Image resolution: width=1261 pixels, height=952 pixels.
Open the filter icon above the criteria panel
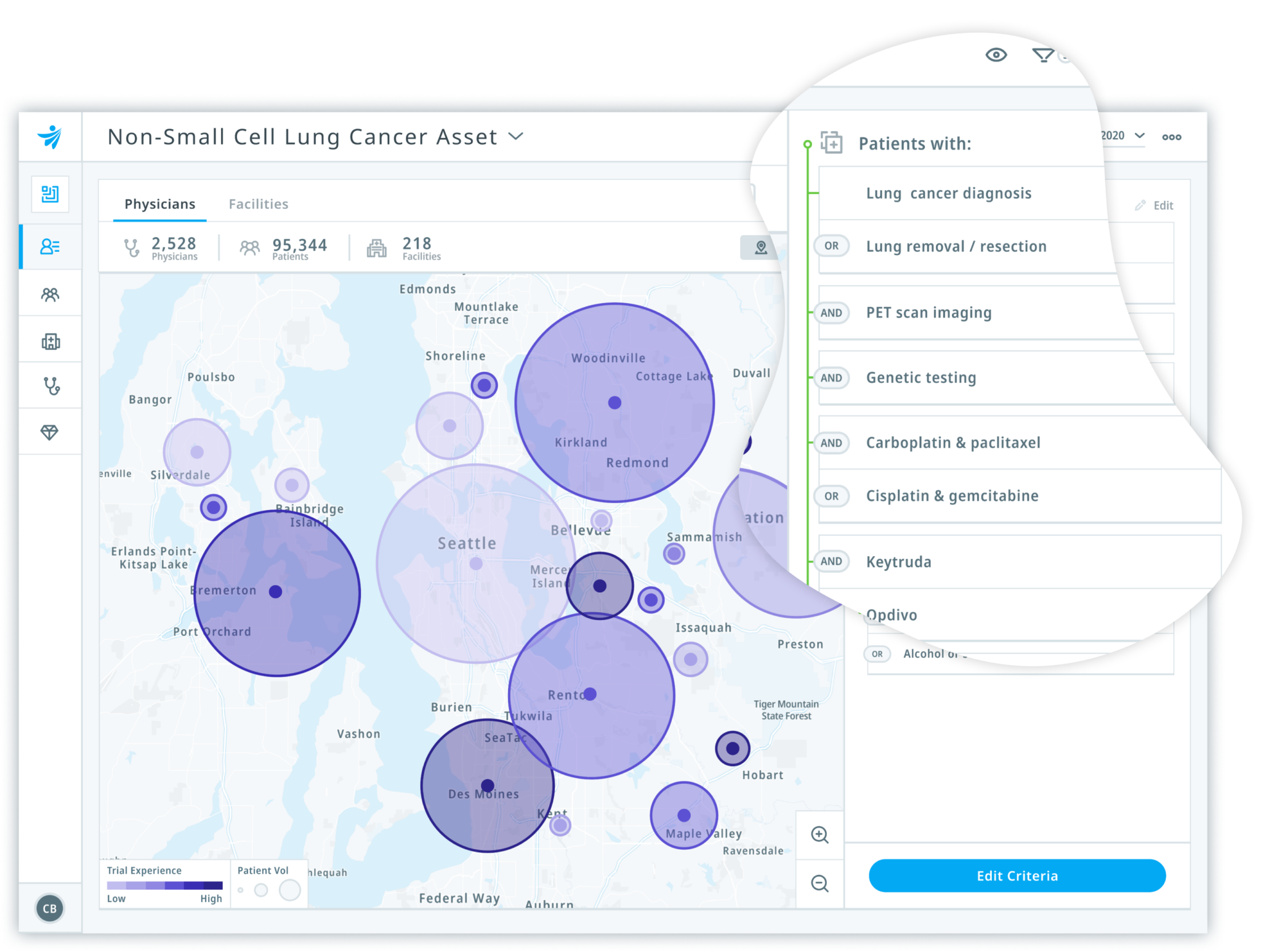(1043, 55)
